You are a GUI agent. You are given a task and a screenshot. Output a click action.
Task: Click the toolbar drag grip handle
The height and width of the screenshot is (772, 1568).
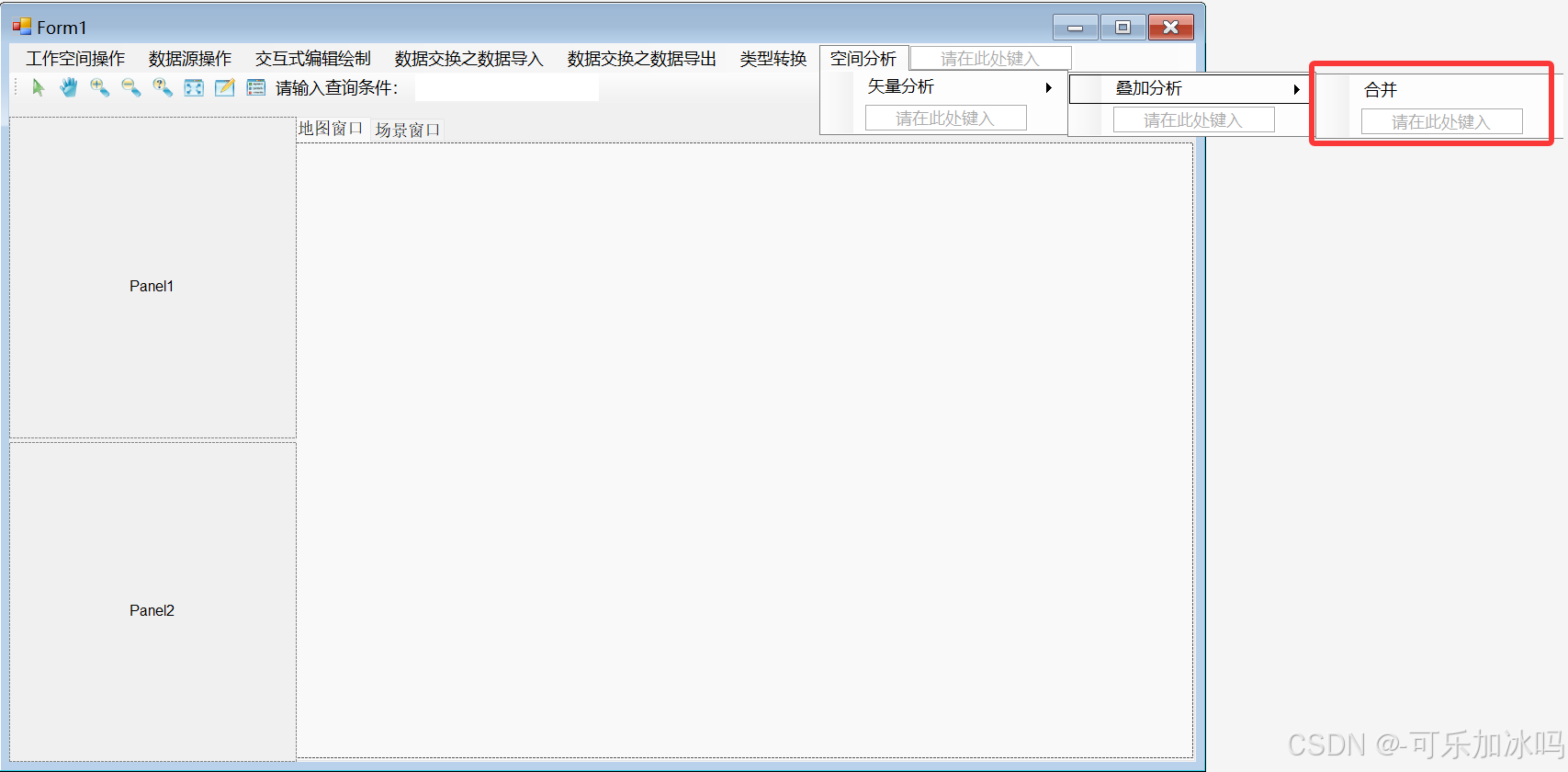[16, 87]
